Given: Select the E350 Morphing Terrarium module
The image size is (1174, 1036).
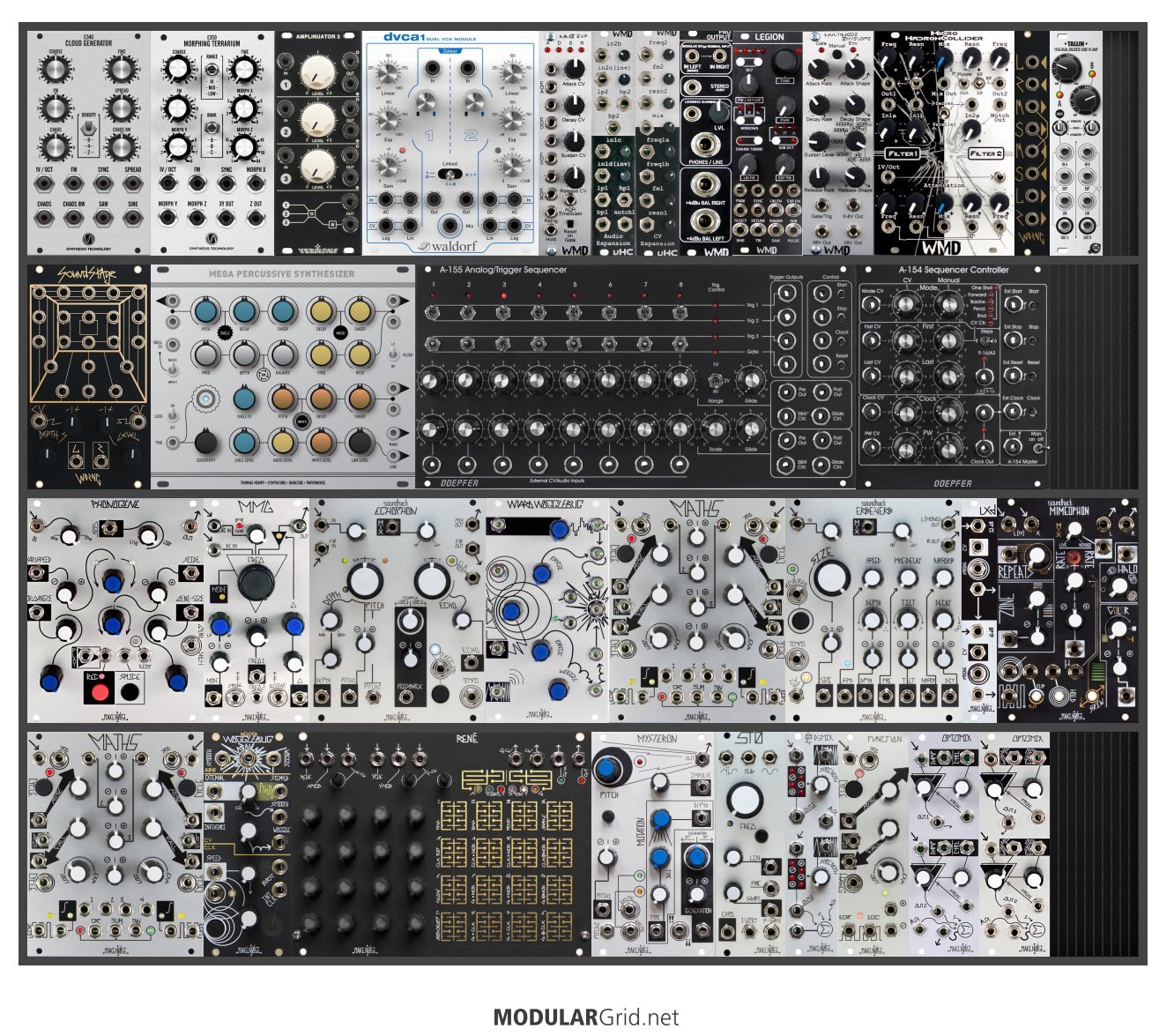Looking at the screenshot, I should (212, 144).
